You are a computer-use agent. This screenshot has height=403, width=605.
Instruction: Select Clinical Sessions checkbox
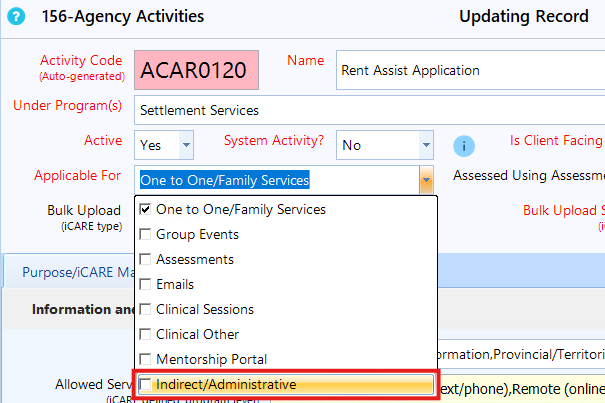coord(145,309)
